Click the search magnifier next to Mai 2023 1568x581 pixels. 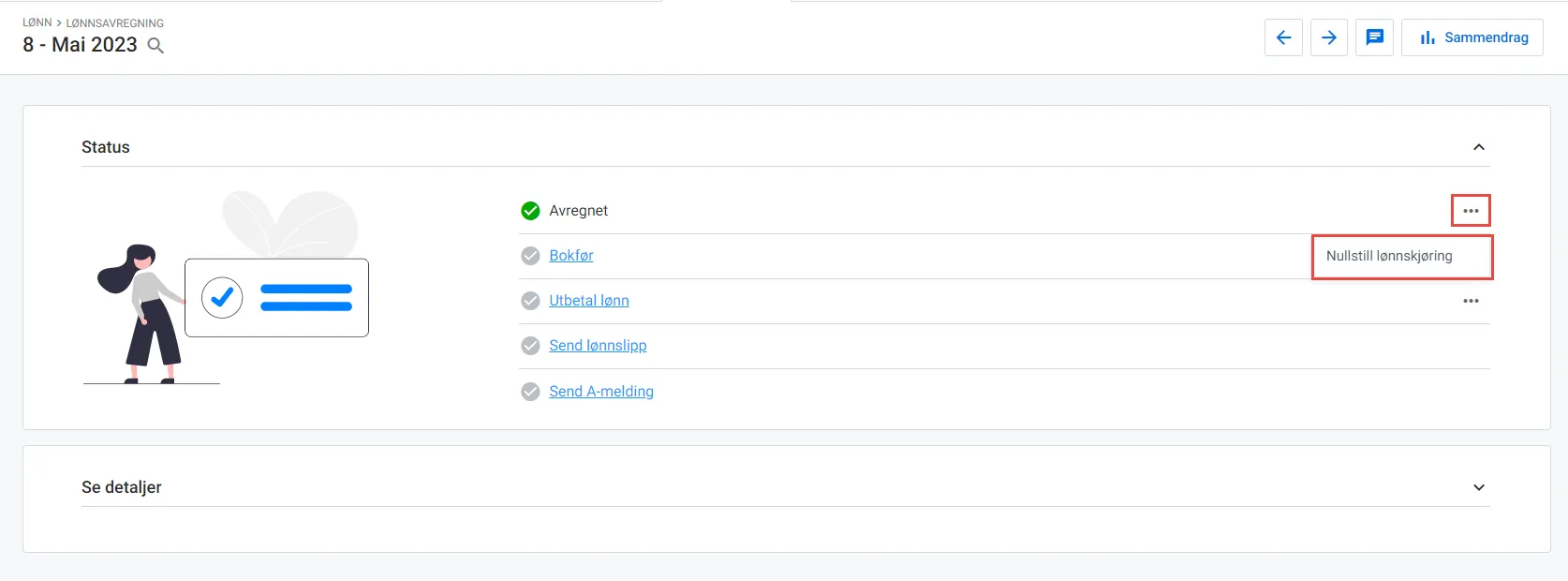pos(155,46)
